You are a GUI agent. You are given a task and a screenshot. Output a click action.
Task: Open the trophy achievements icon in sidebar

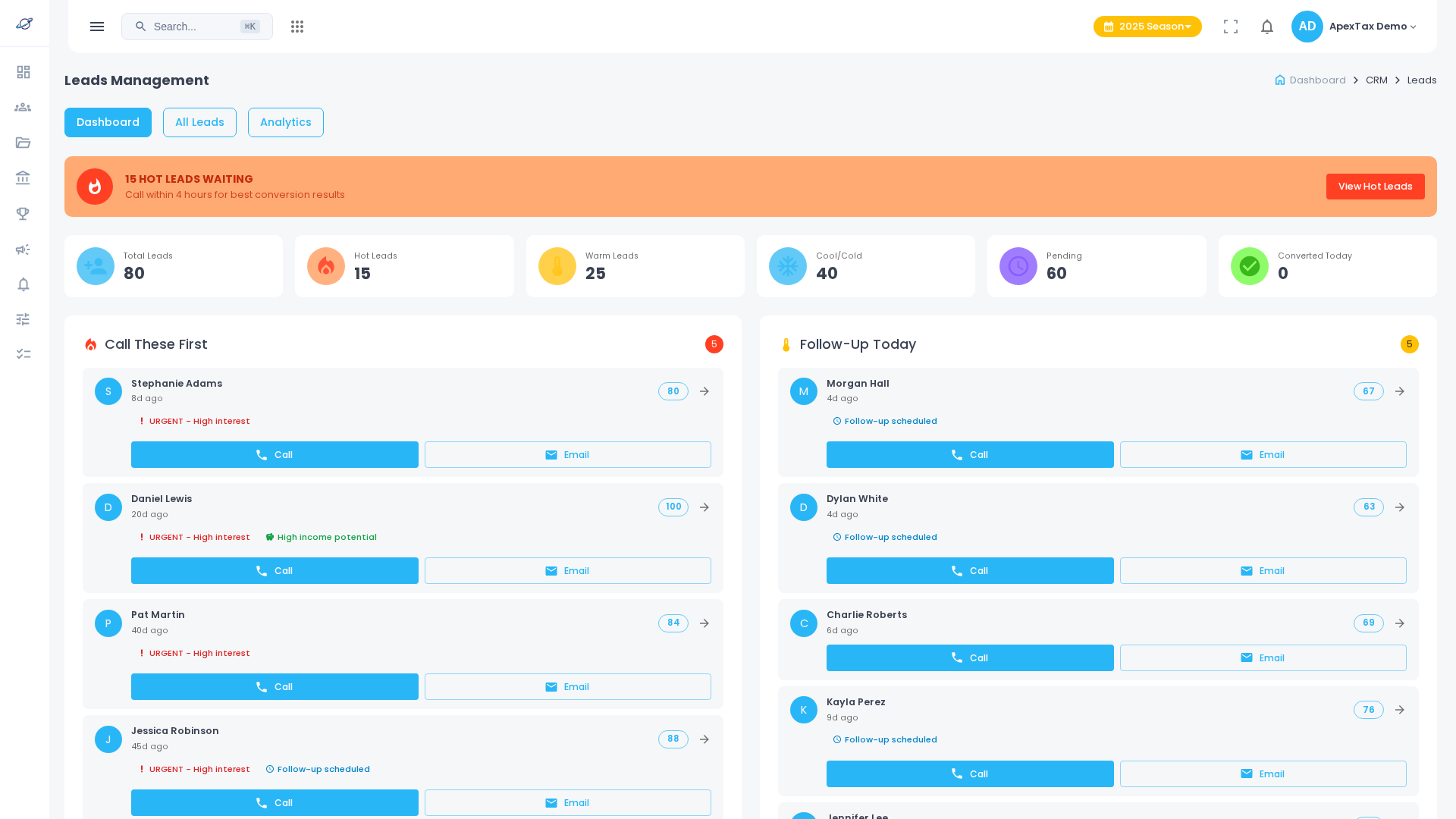tap(24, 214)
